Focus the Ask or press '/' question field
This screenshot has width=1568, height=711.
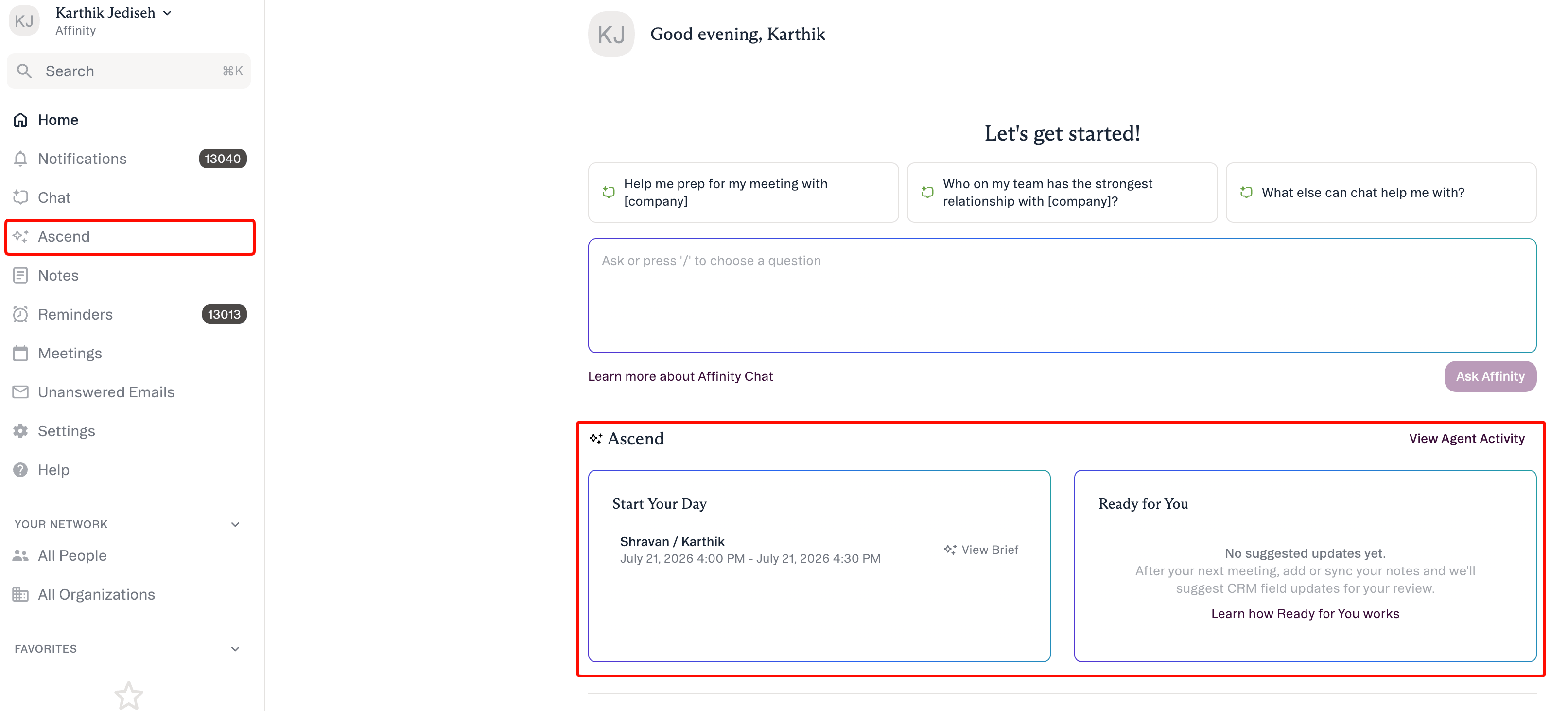pyautogui.click(x=1062, y=296)
